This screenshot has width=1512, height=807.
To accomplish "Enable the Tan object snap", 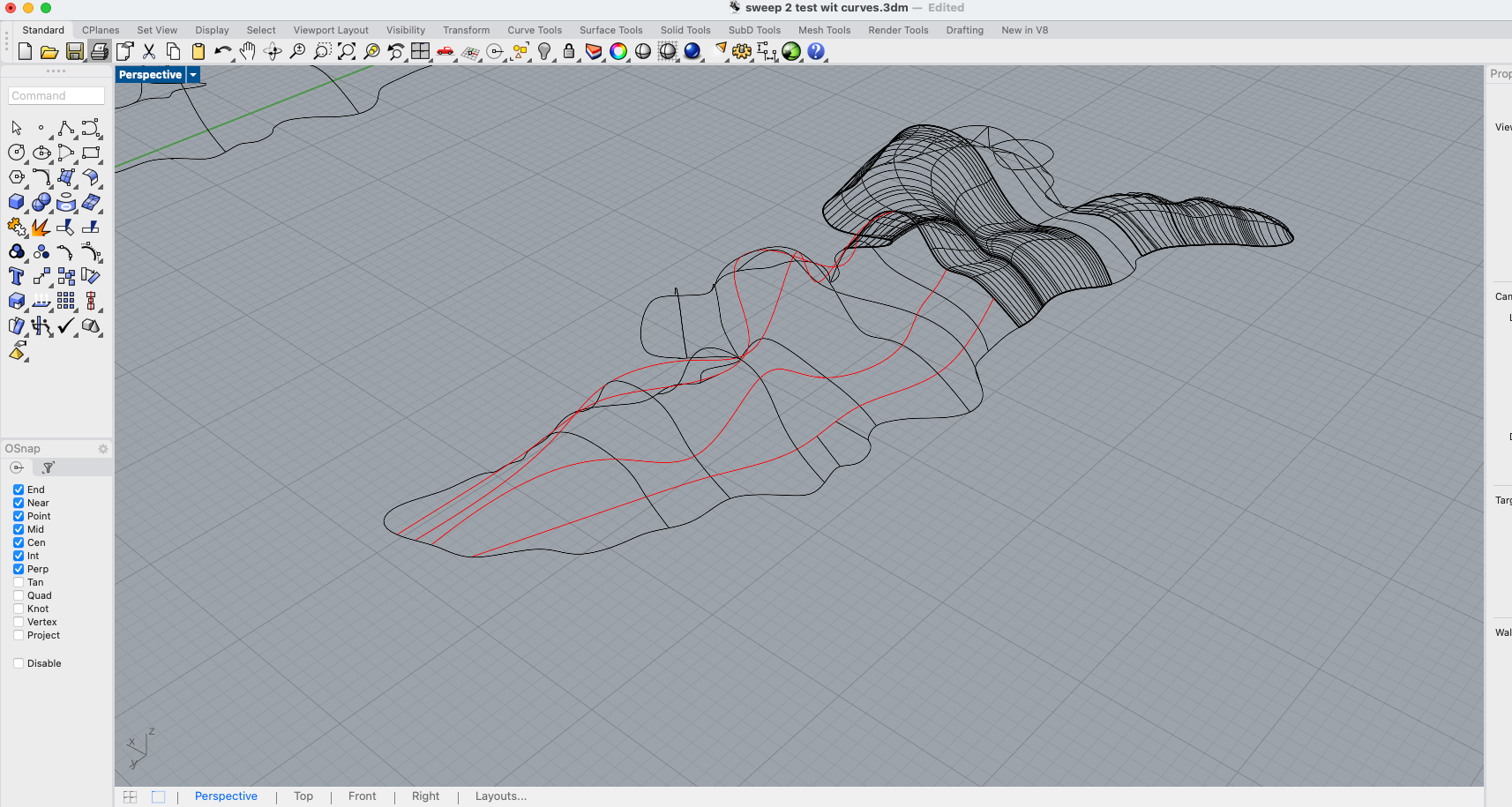I will coord(19,582).
